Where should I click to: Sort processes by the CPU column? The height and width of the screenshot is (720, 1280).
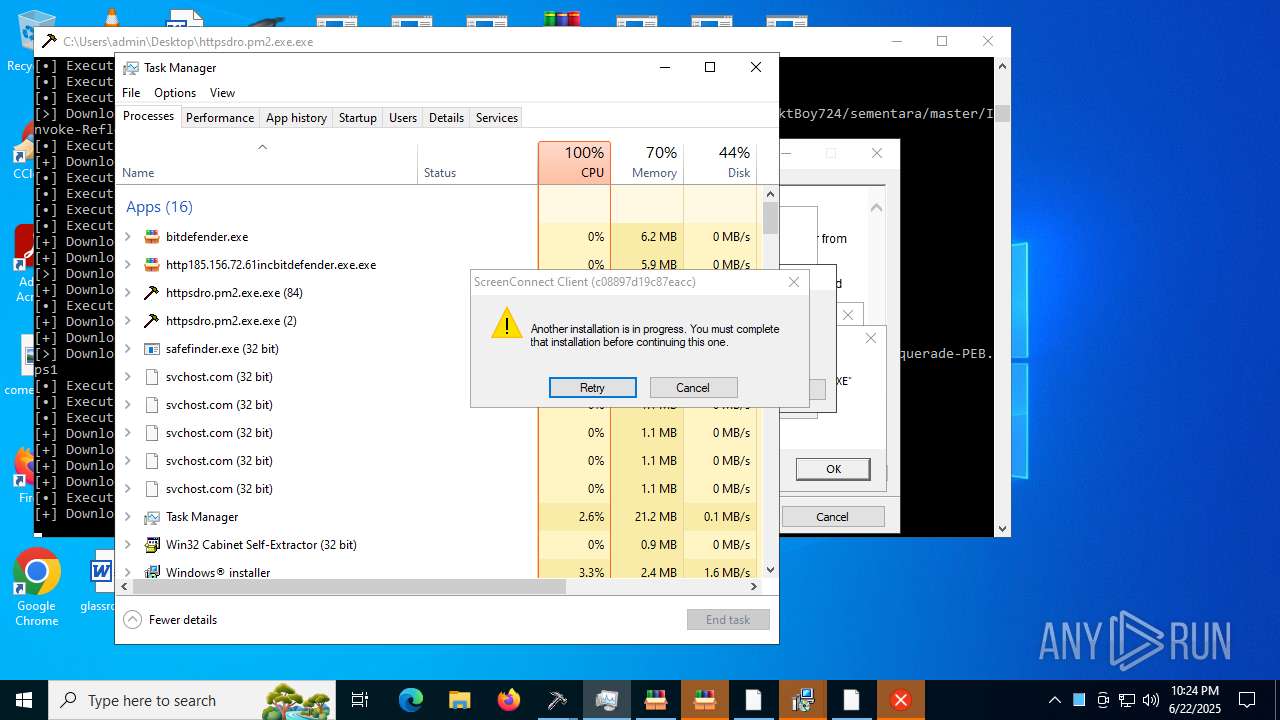(574, 162)
